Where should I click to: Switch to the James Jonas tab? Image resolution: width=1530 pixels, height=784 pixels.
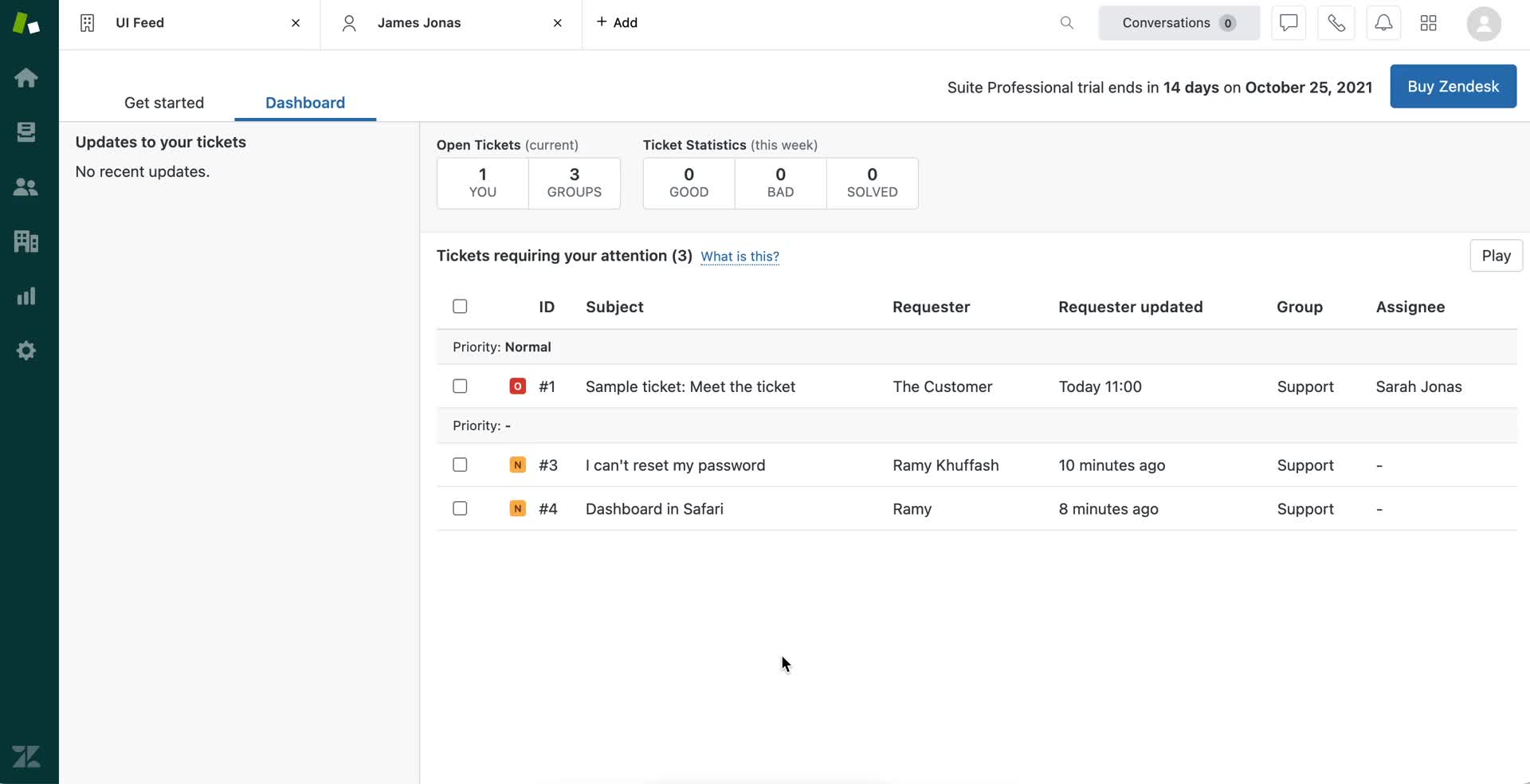coord(451,23)
